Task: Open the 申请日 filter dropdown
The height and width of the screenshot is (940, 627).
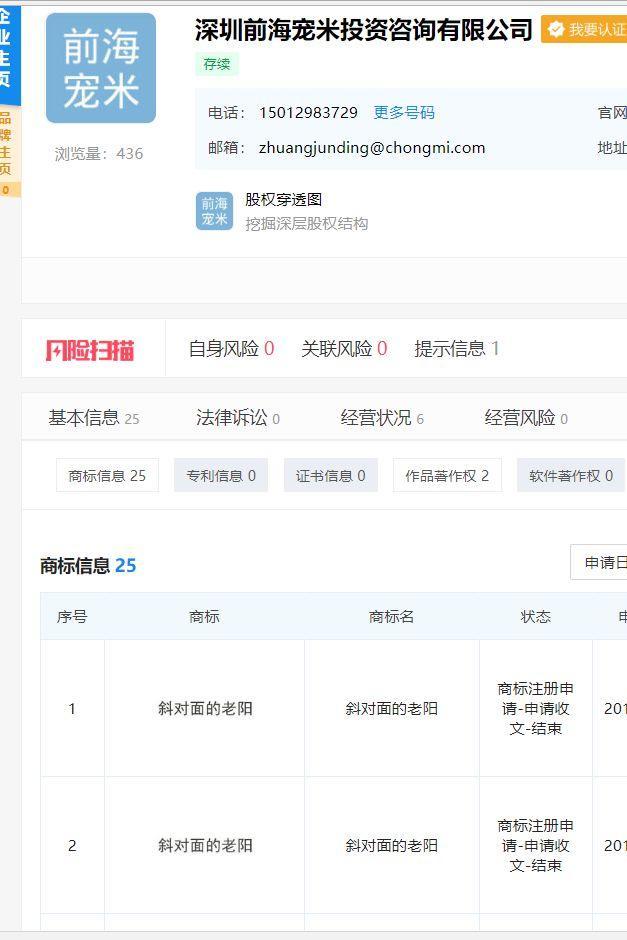Action: coord(598,562)
